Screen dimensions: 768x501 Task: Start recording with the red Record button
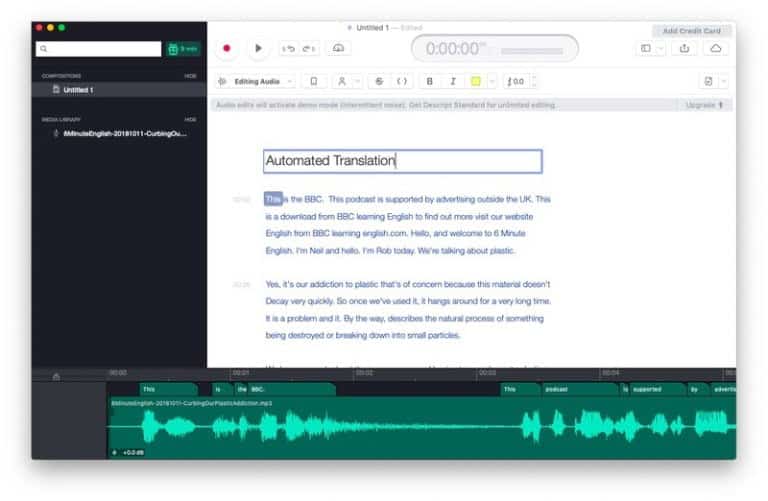[x=226, y=48]
